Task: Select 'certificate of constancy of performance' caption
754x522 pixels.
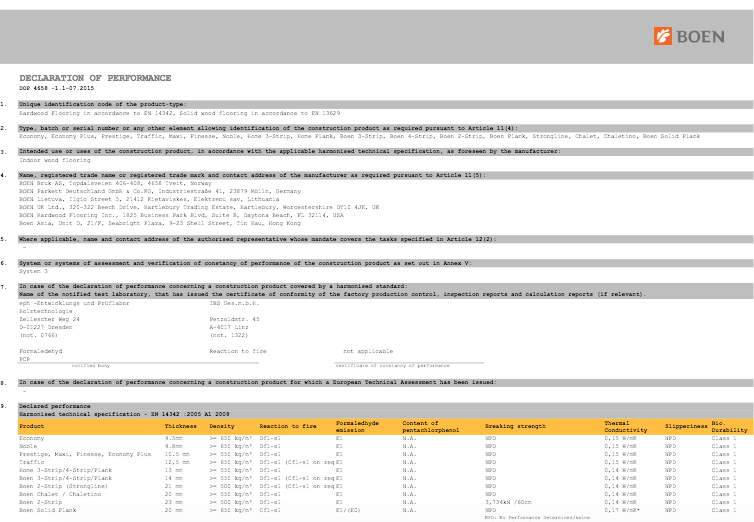Action: coord(393,366)
